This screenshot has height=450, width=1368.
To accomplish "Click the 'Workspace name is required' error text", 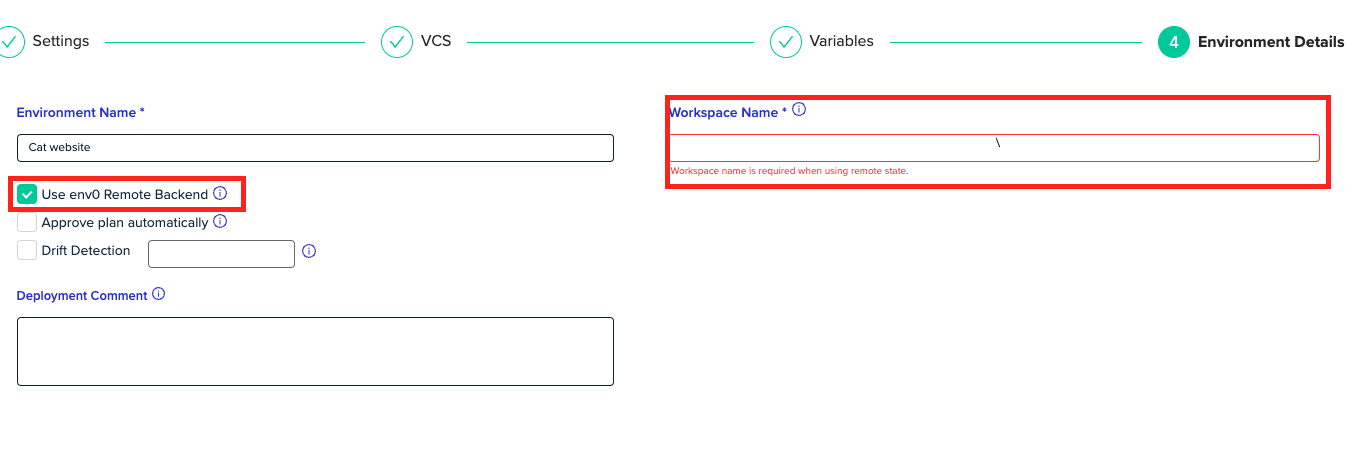I will (789, 171).
